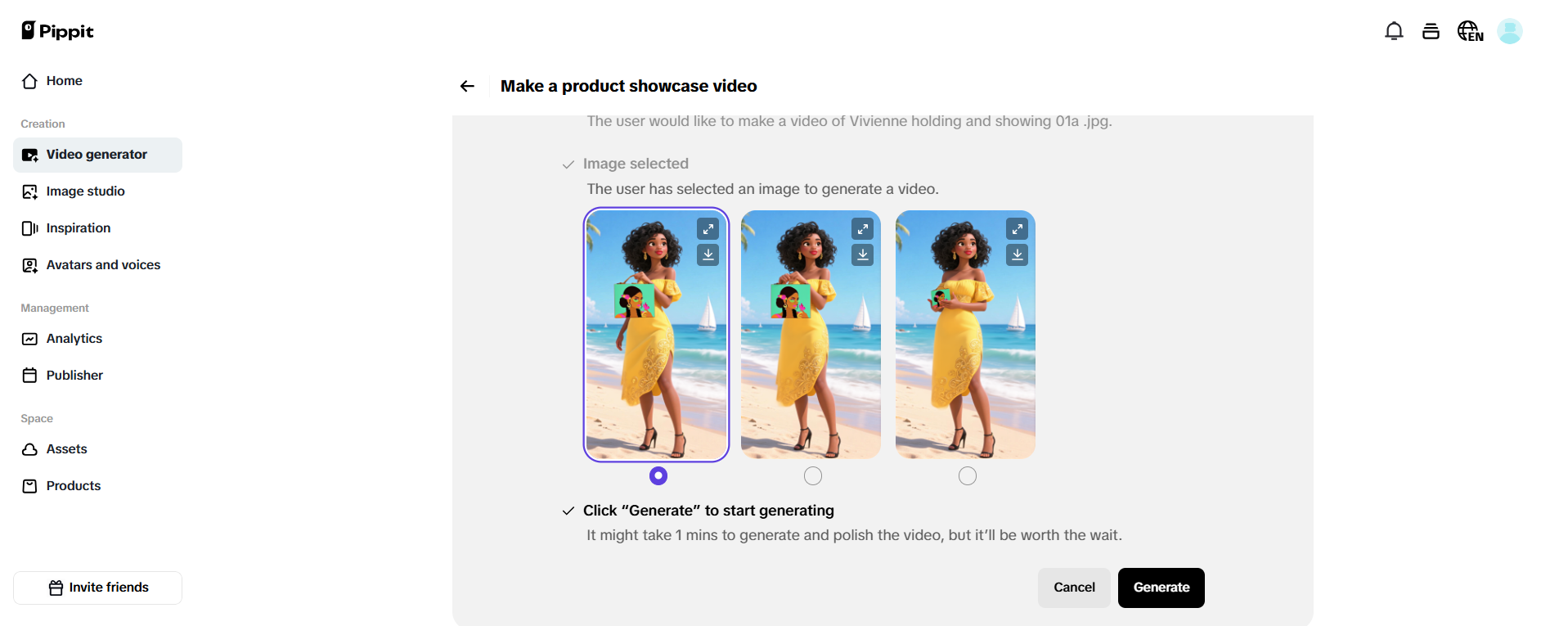The image size is (1568, 626).
Task: Open the EN language switcher
Action: tap(1469, 30)
